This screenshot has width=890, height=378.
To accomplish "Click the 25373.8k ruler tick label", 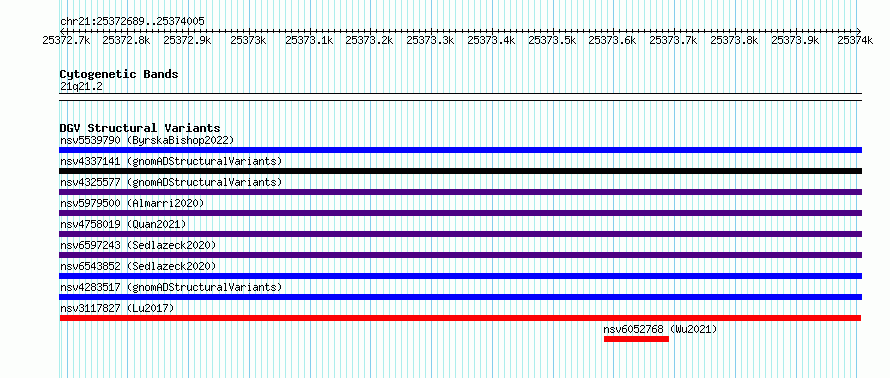I will pyautogui.click(x=734, y=40).
